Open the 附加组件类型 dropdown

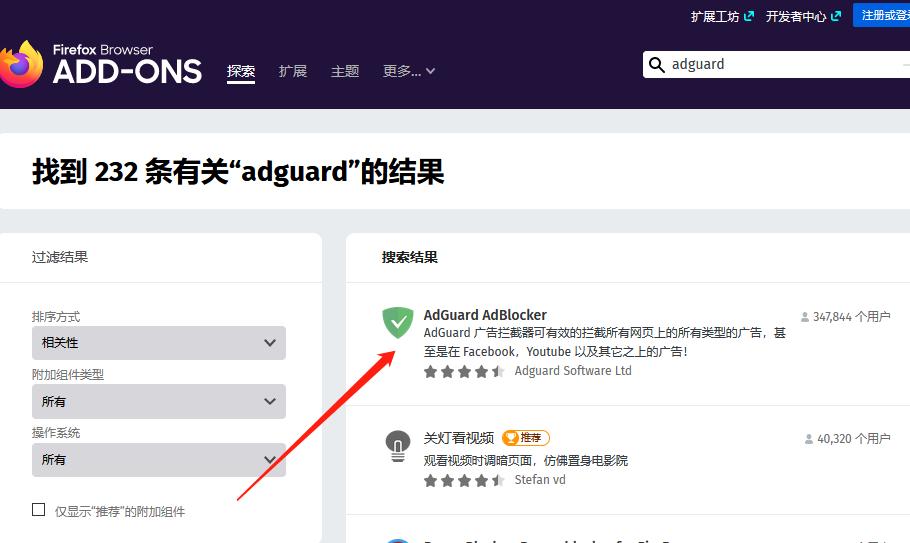pyautogui.click(x=159, y=401)
